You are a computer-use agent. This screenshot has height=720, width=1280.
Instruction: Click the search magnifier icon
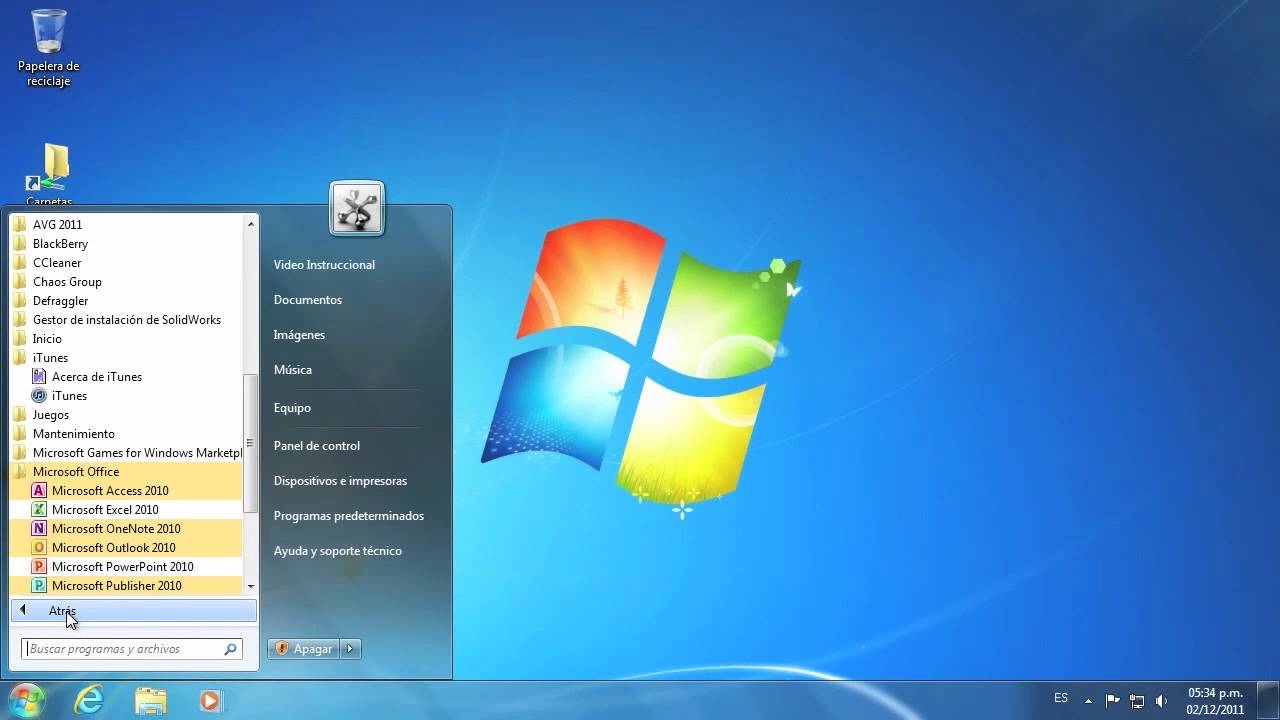[x=231, y=649]
